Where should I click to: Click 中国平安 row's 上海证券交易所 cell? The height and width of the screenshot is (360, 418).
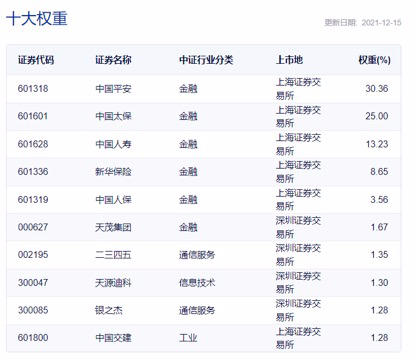tap(298, 89)
